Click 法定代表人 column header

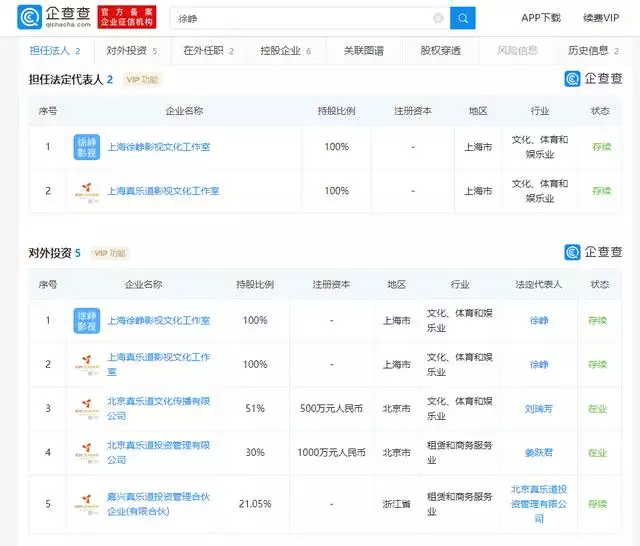[538, 284]
